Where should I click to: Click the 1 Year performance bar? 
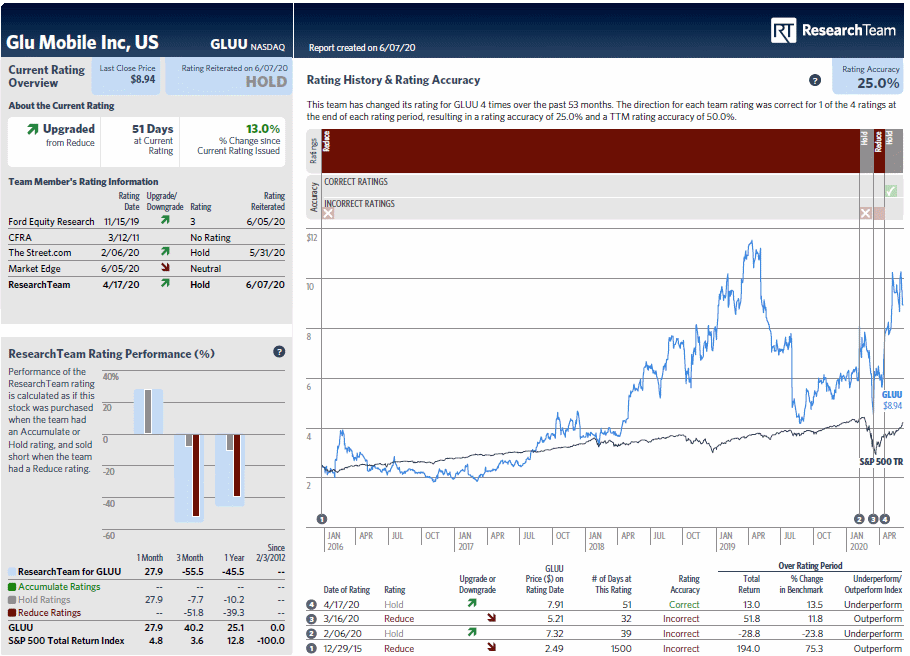click(x=230, y=470)
